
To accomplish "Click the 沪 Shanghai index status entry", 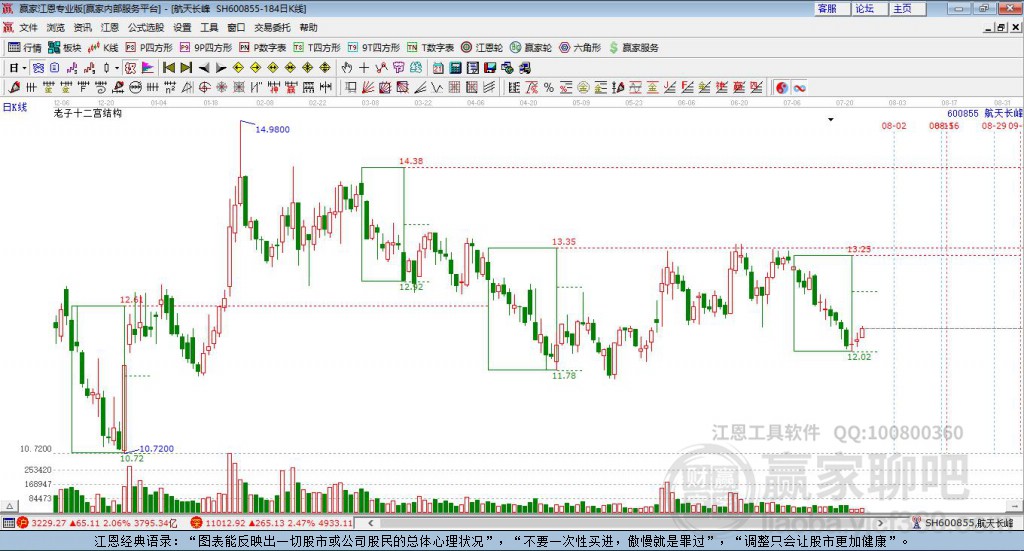I will 98,523.
